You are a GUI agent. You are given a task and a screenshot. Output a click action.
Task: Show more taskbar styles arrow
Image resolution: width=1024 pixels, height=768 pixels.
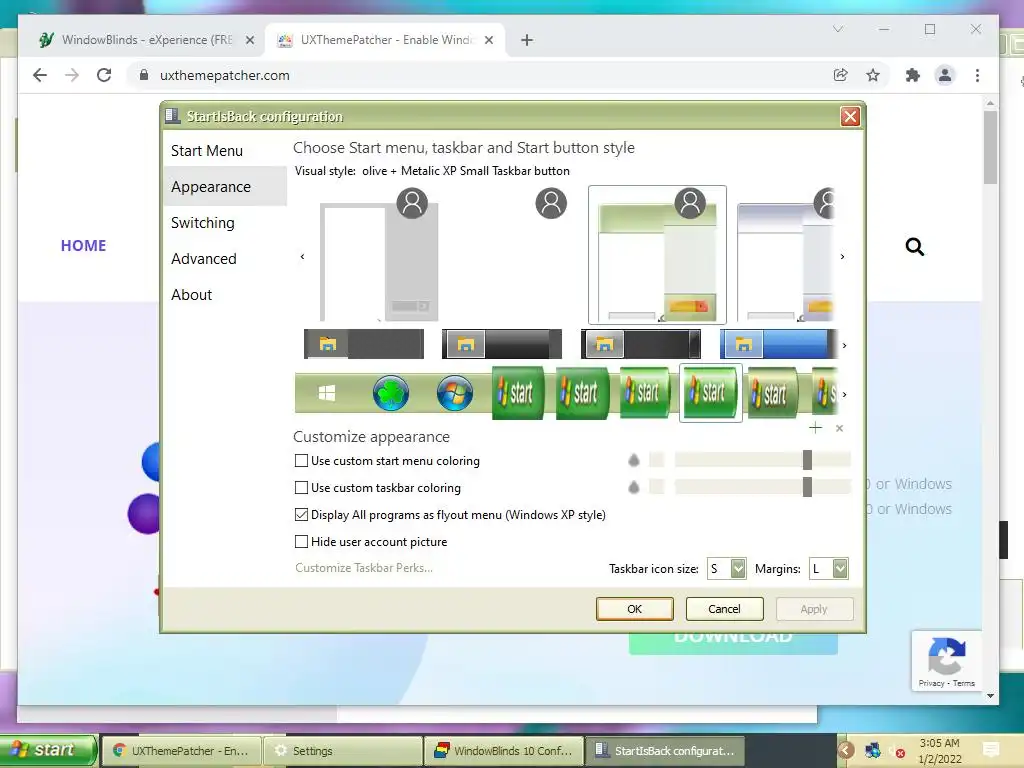[844, 345]
